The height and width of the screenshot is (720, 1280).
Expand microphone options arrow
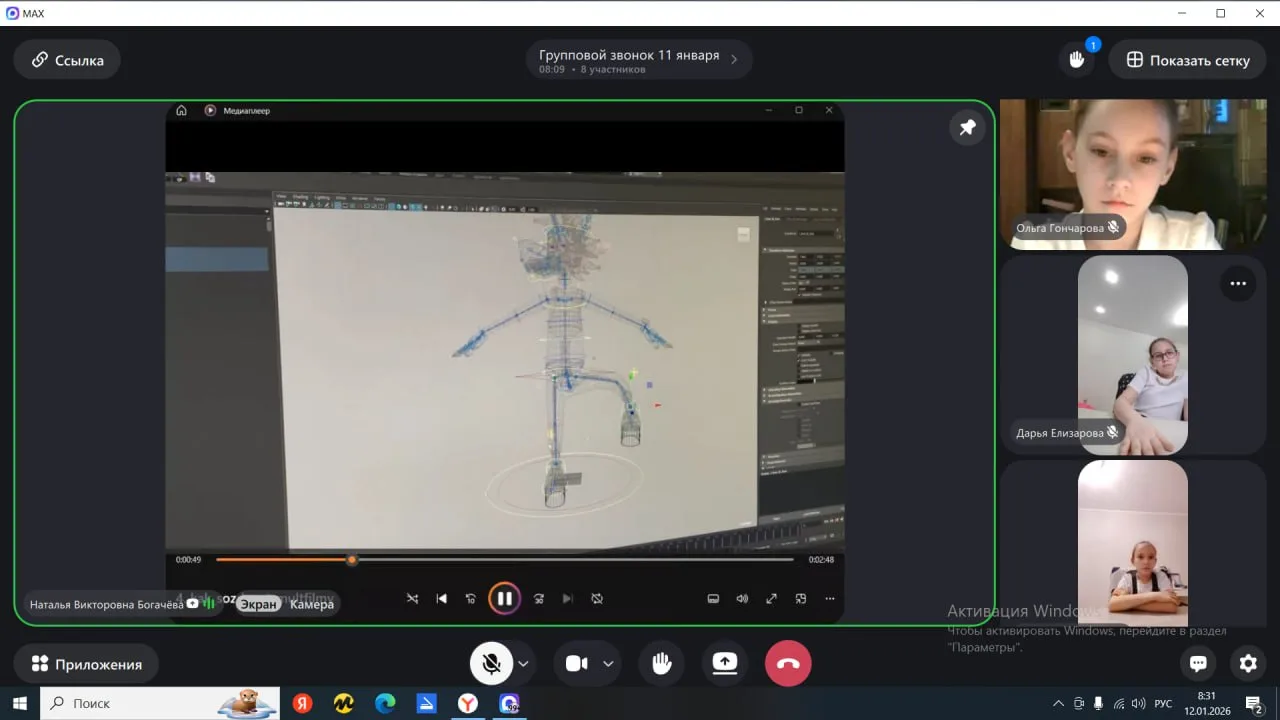523,664
